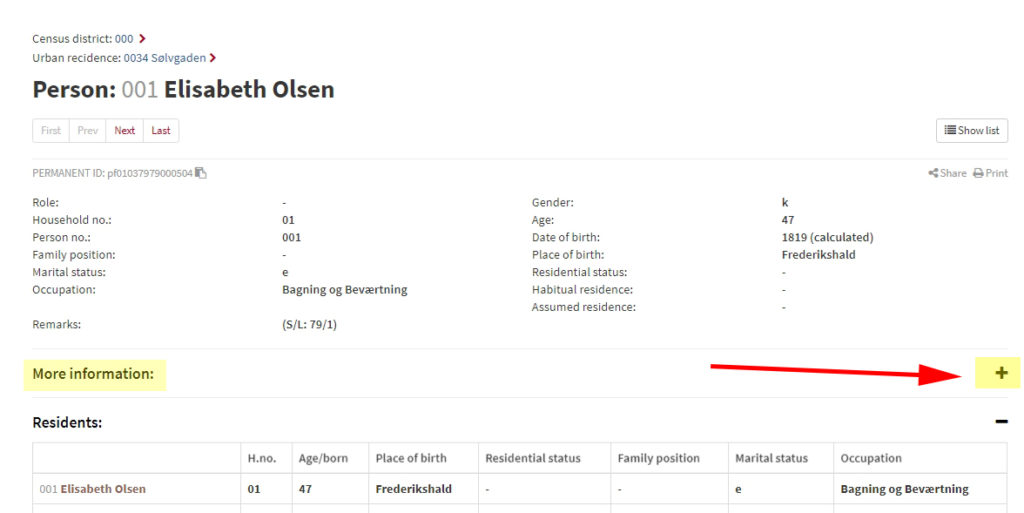This screenshot has width=1024, height=513.
Task: Click the Print icon
Action: click(978, 173)
